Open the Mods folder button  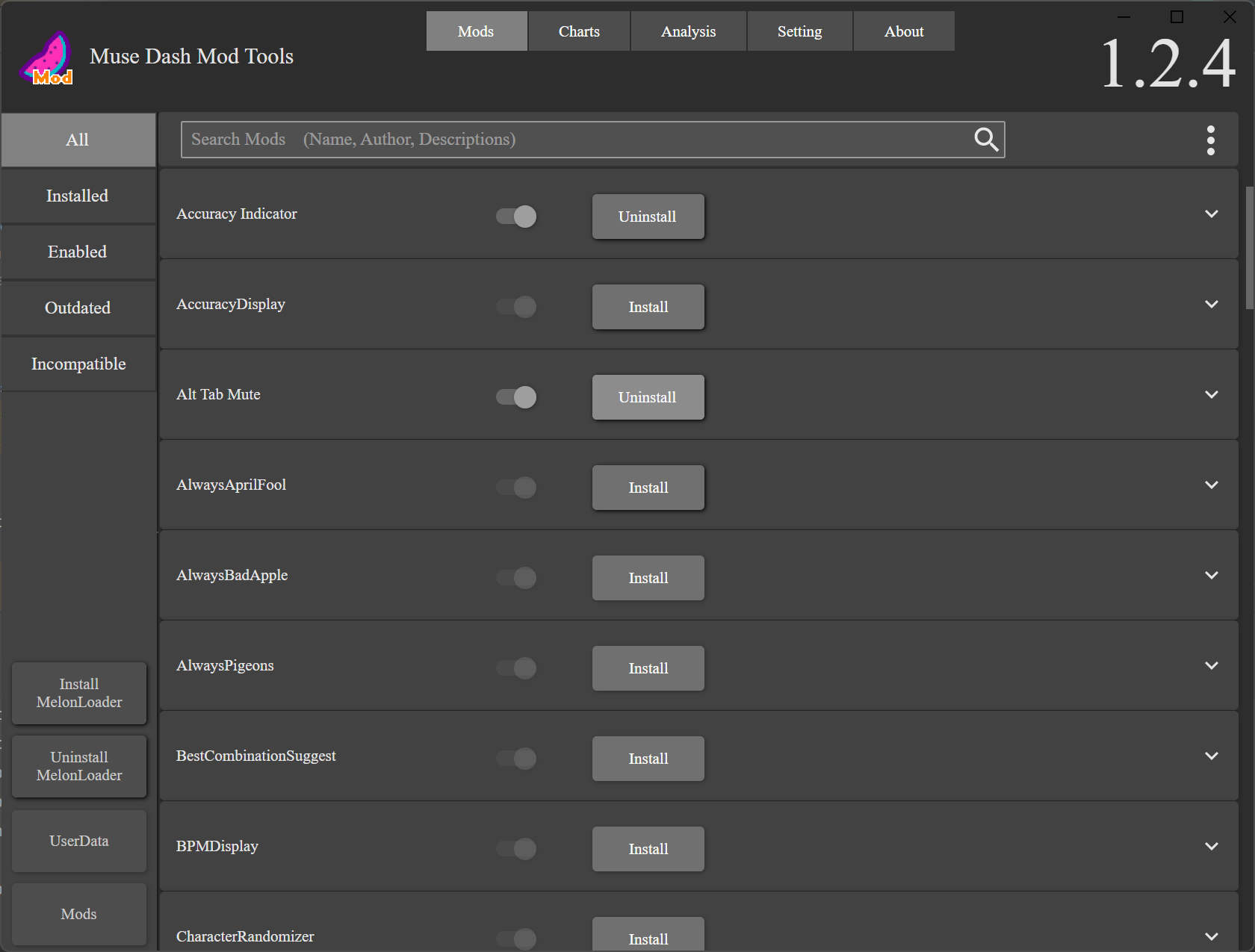pos(79,914)
